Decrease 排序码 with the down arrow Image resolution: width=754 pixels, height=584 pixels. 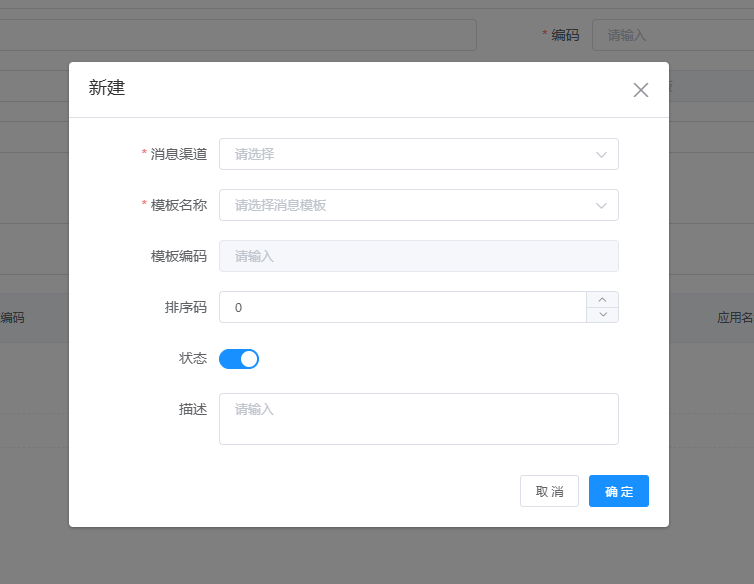click(602, 315)
